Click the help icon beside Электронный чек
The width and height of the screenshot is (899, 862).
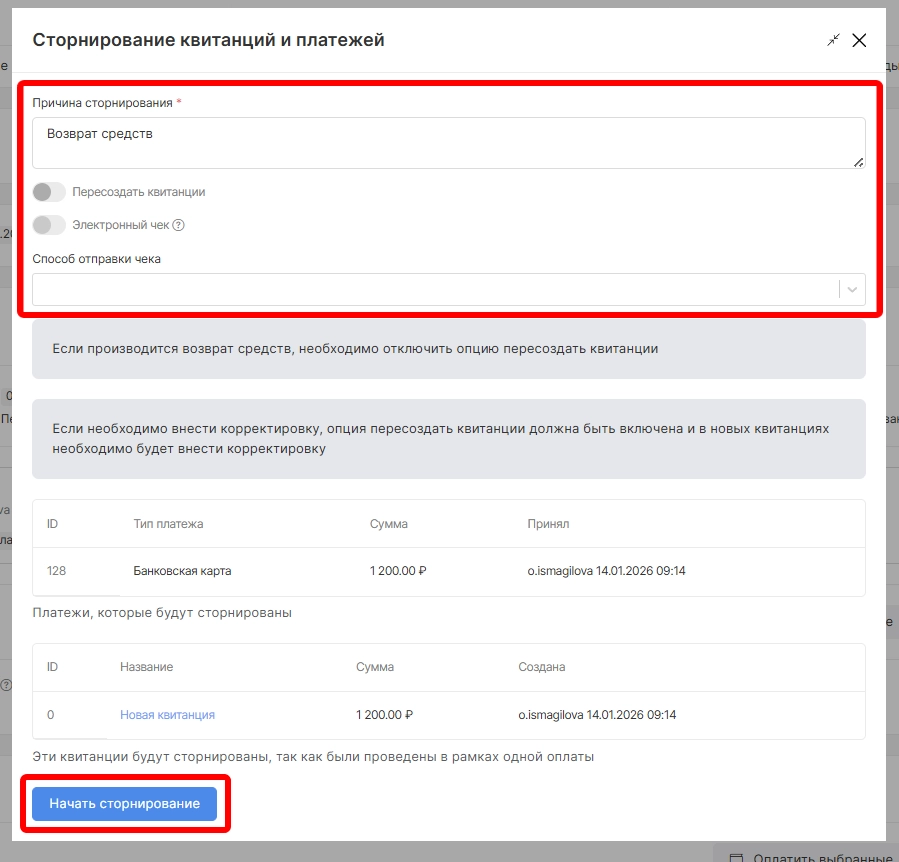pos(179,225)
